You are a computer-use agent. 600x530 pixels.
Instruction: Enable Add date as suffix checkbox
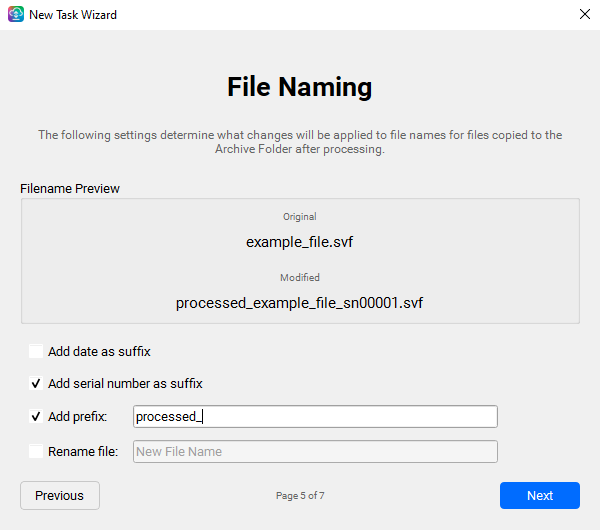[36, 351]
